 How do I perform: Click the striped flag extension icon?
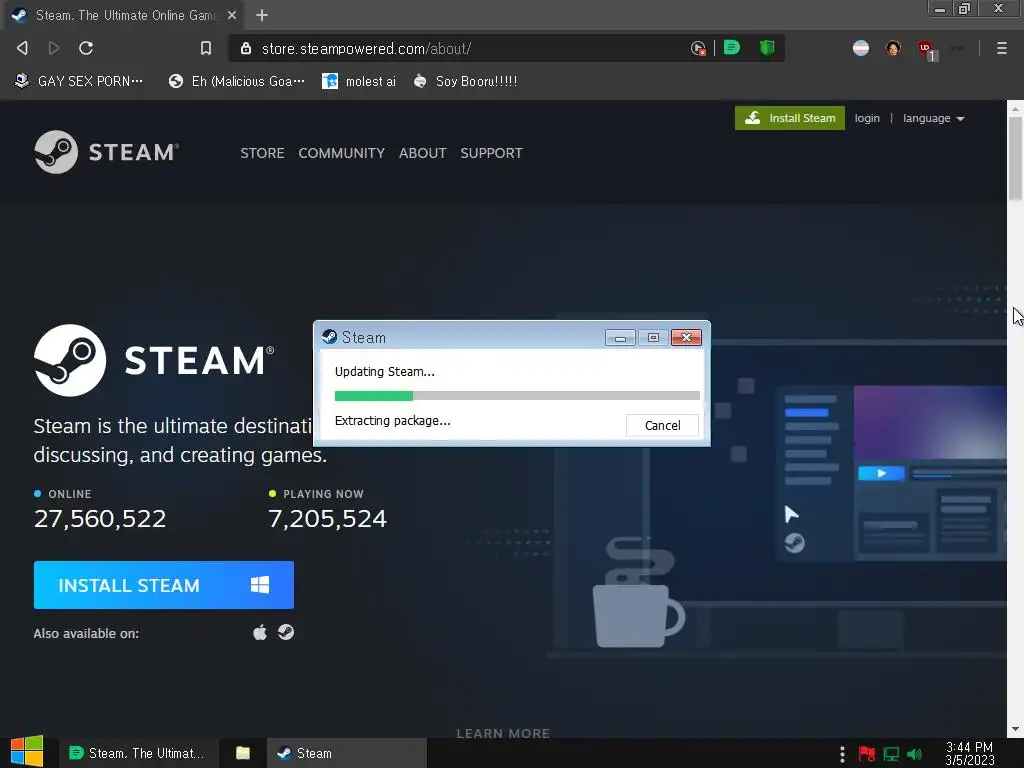point(861,48)
